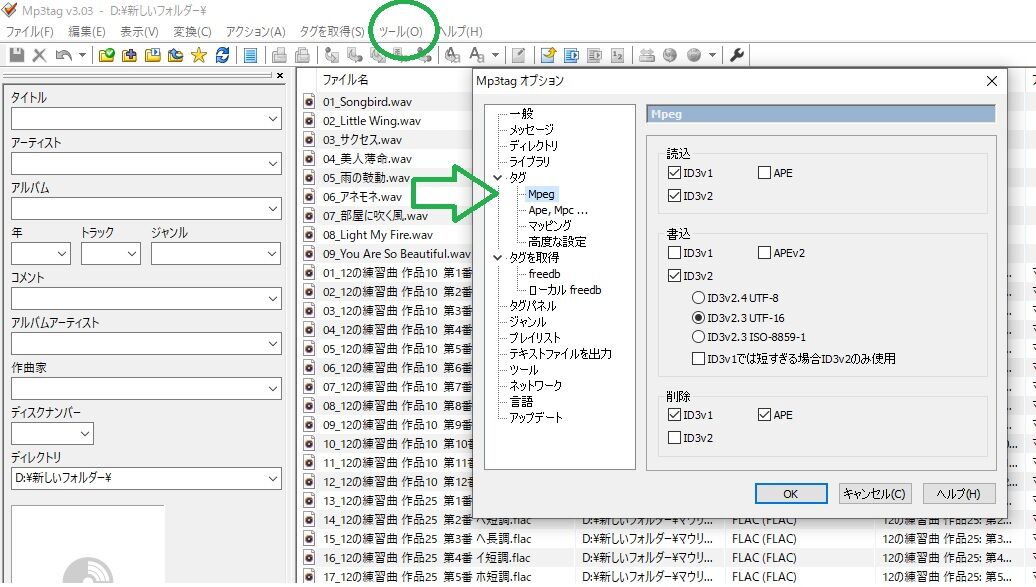The height and width of the screenshot is (587, 1036).
Task: Toggle ID3v2 checkbox under 読込
Action: 674,196
